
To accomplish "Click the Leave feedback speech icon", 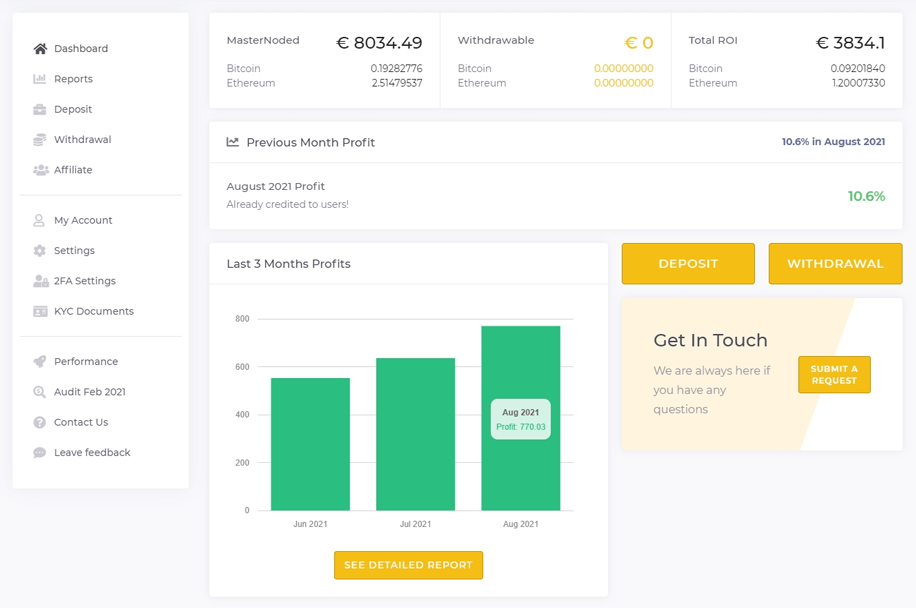I will coord(37,452).
